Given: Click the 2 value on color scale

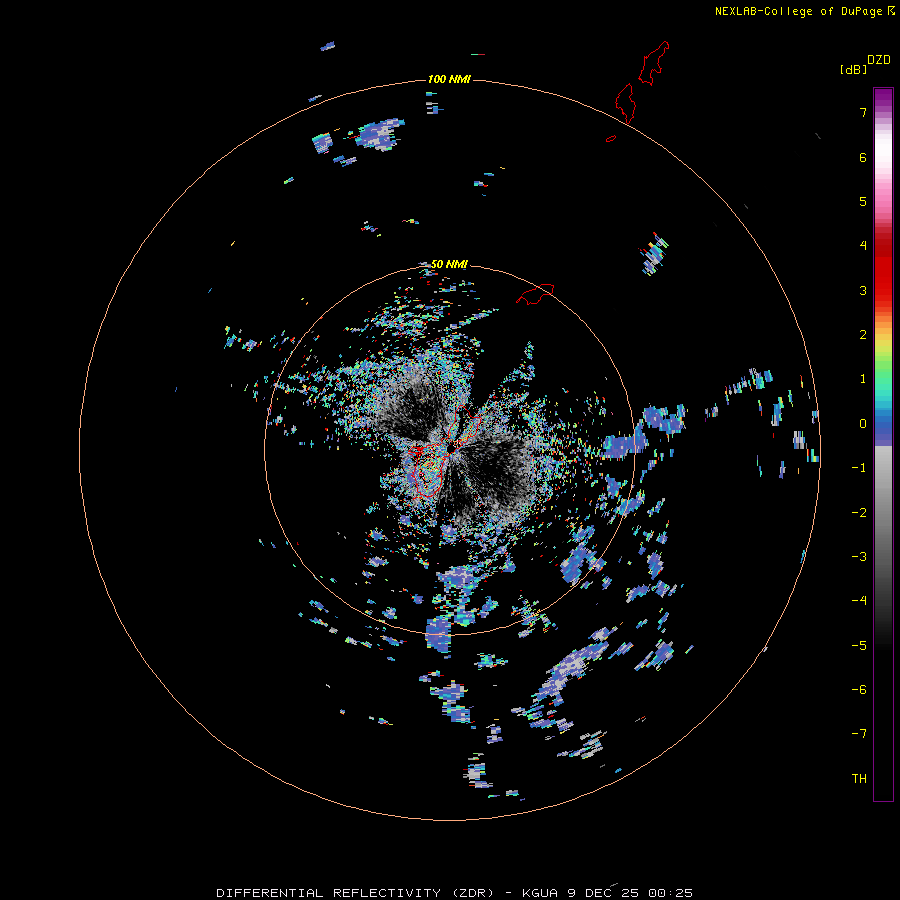Looking at the screenshot, I should (x=863, y=335).
